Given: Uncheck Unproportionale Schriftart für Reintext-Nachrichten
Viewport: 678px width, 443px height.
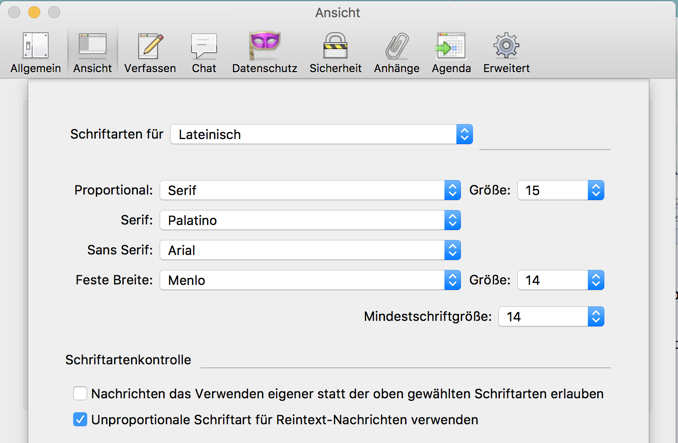Looking at the screenshot, I should point(80,420).
